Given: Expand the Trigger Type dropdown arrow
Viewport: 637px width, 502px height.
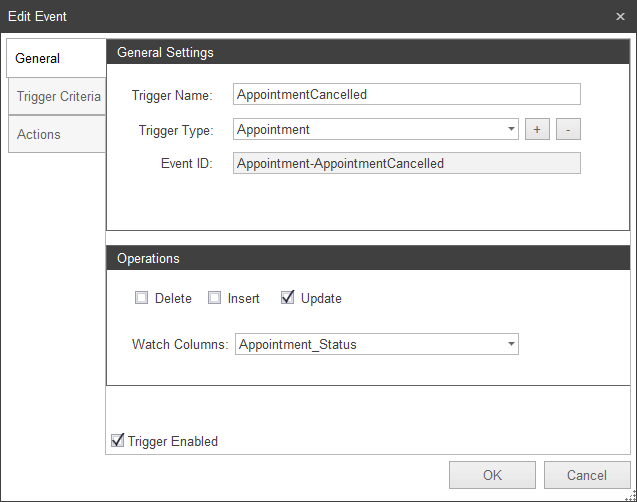Looking at the screenshot, I should (x=511, y=130).
